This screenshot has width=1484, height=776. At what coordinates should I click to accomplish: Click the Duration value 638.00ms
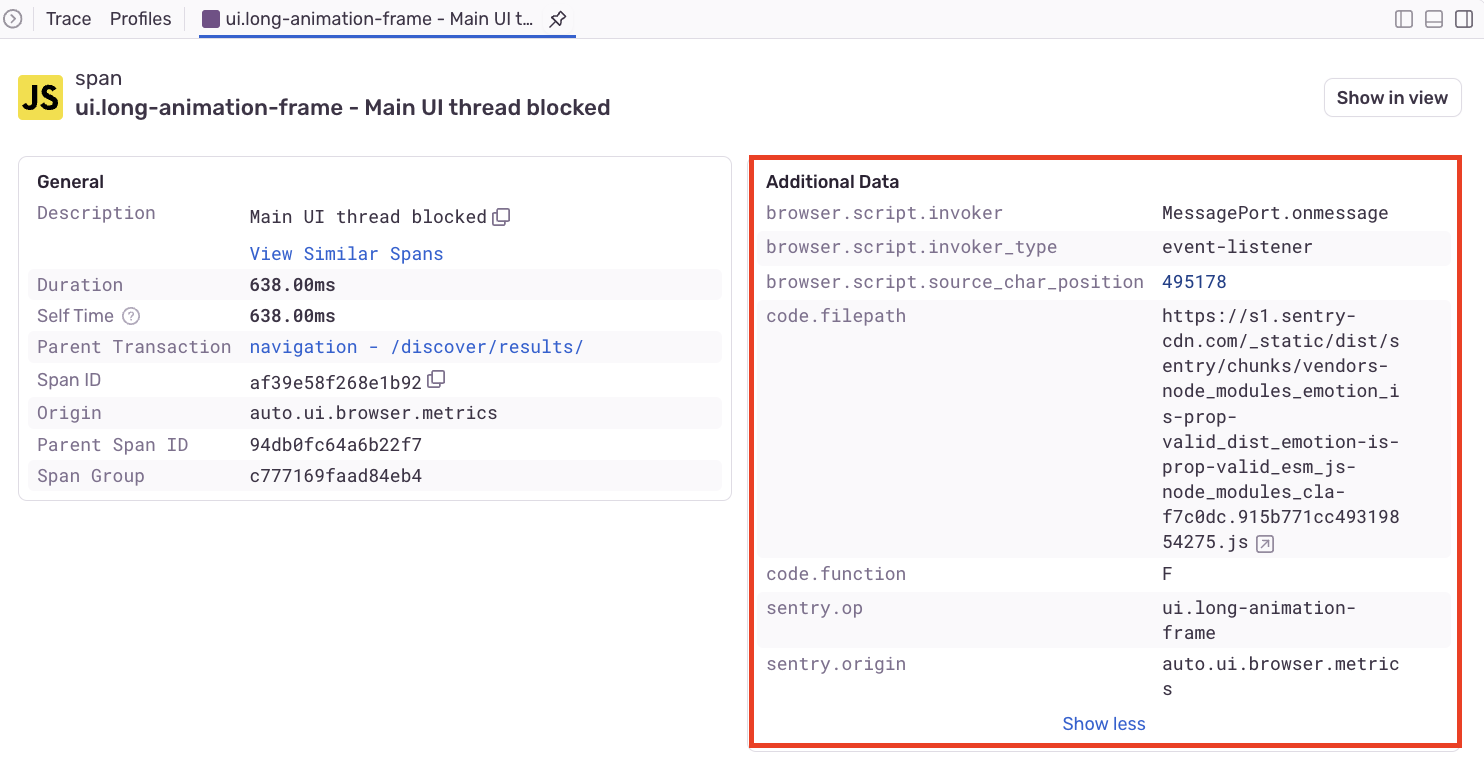click(293, 284)
